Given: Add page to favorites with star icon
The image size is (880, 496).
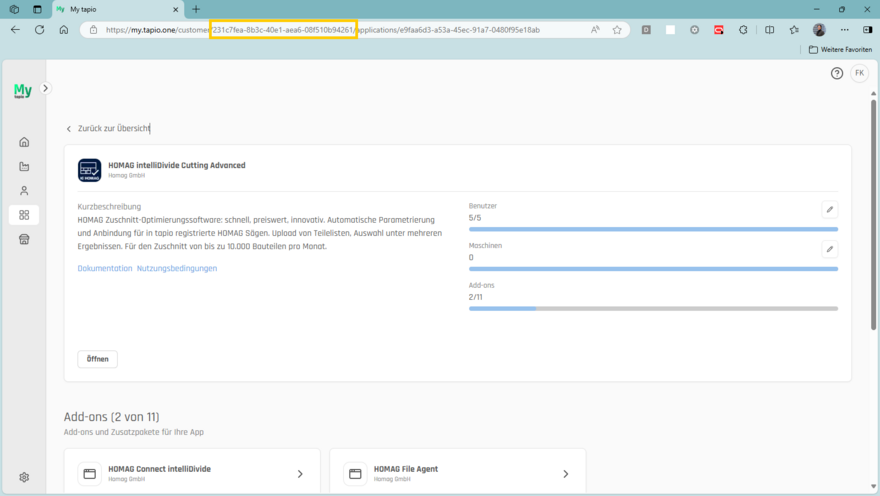Looking at the screenshot, I should tap(617, 30).
